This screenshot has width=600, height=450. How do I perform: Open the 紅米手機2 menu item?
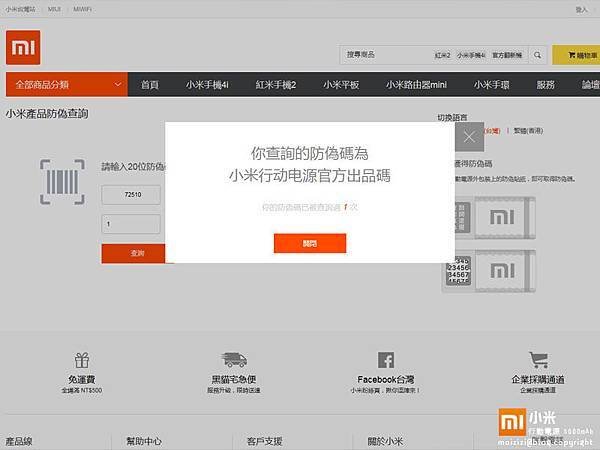pyautogui.click(x=276, y=85)
